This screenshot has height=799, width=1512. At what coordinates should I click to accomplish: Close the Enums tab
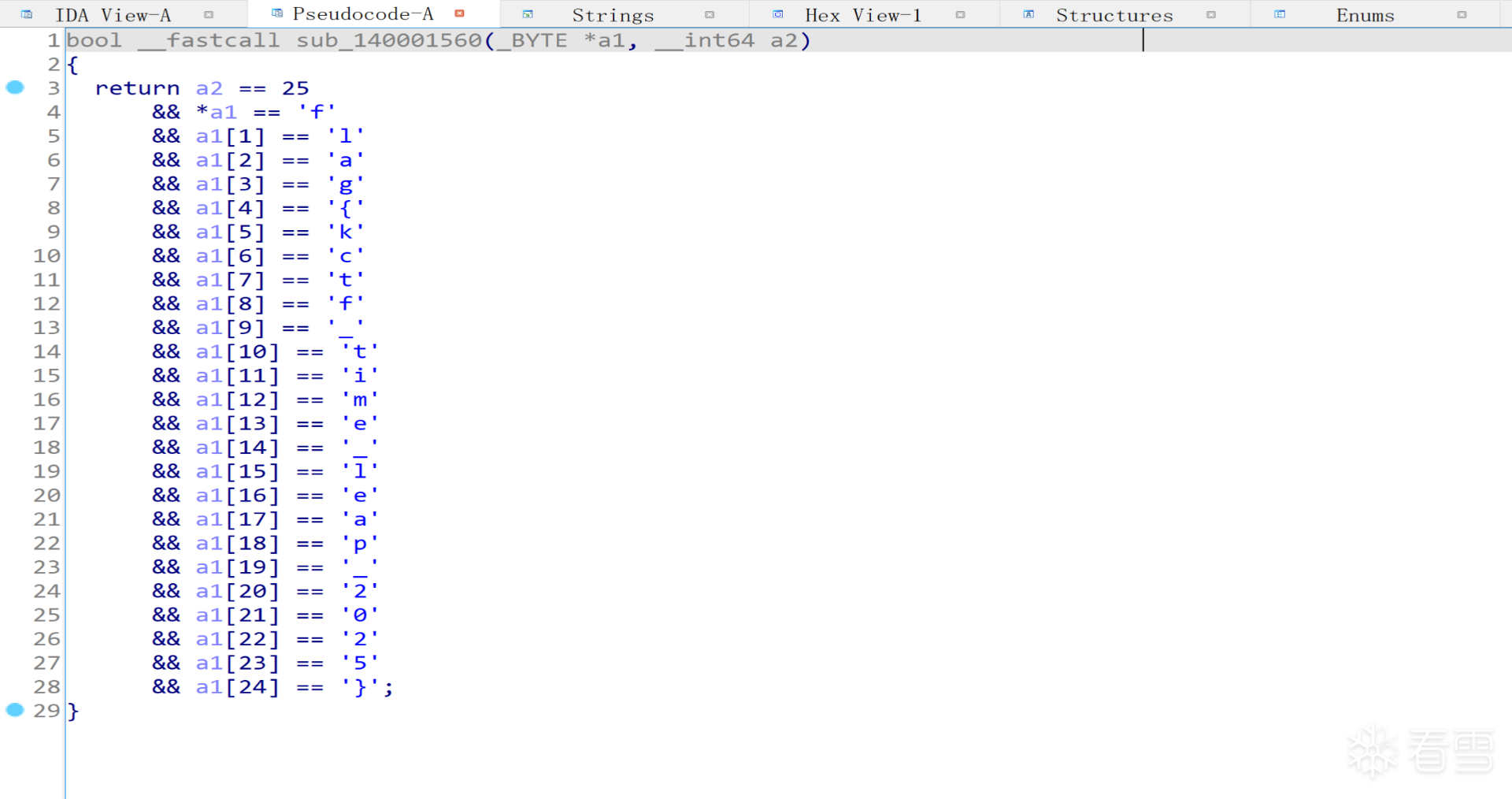tap(1462, 15)
